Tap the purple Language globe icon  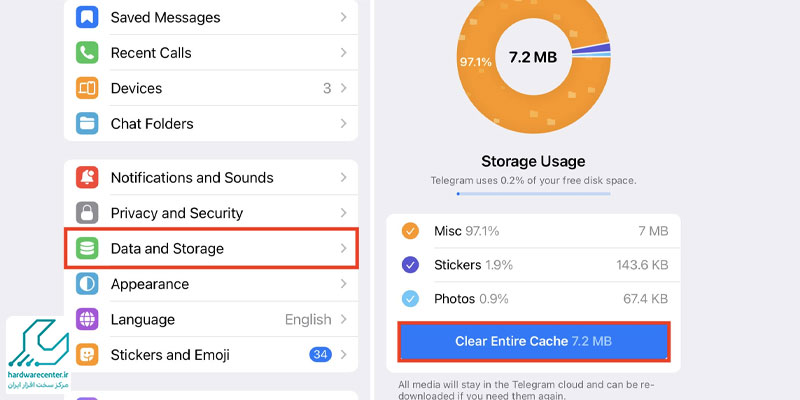pyautogui.click(x=87, y=319)
